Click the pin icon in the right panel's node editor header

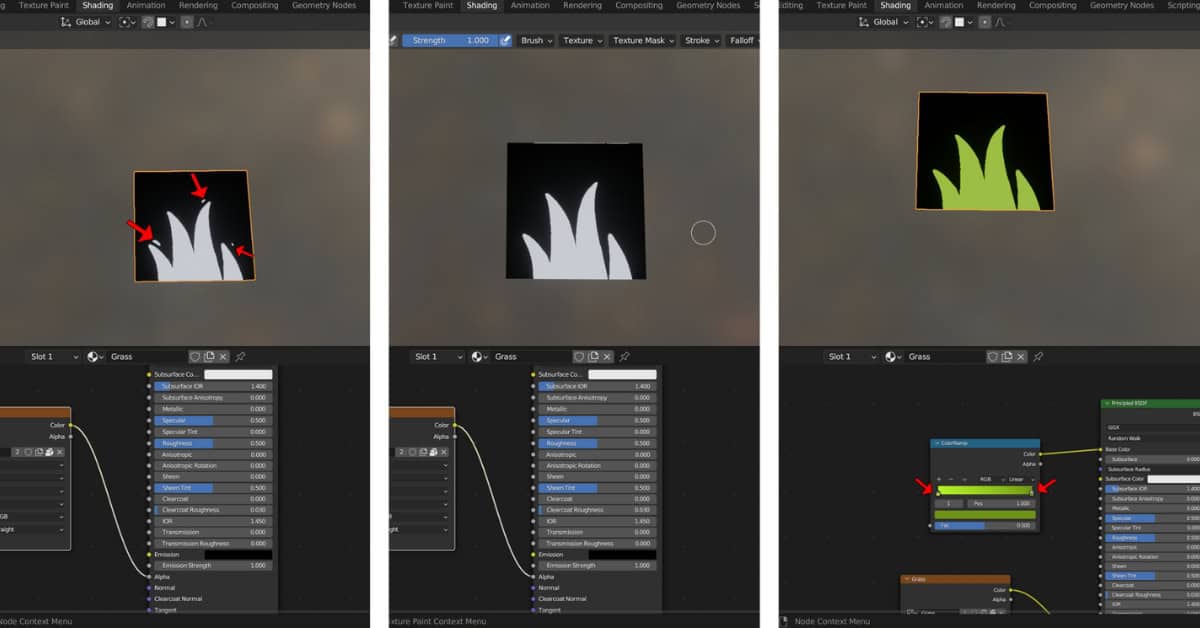click(x=1038, y=356)
